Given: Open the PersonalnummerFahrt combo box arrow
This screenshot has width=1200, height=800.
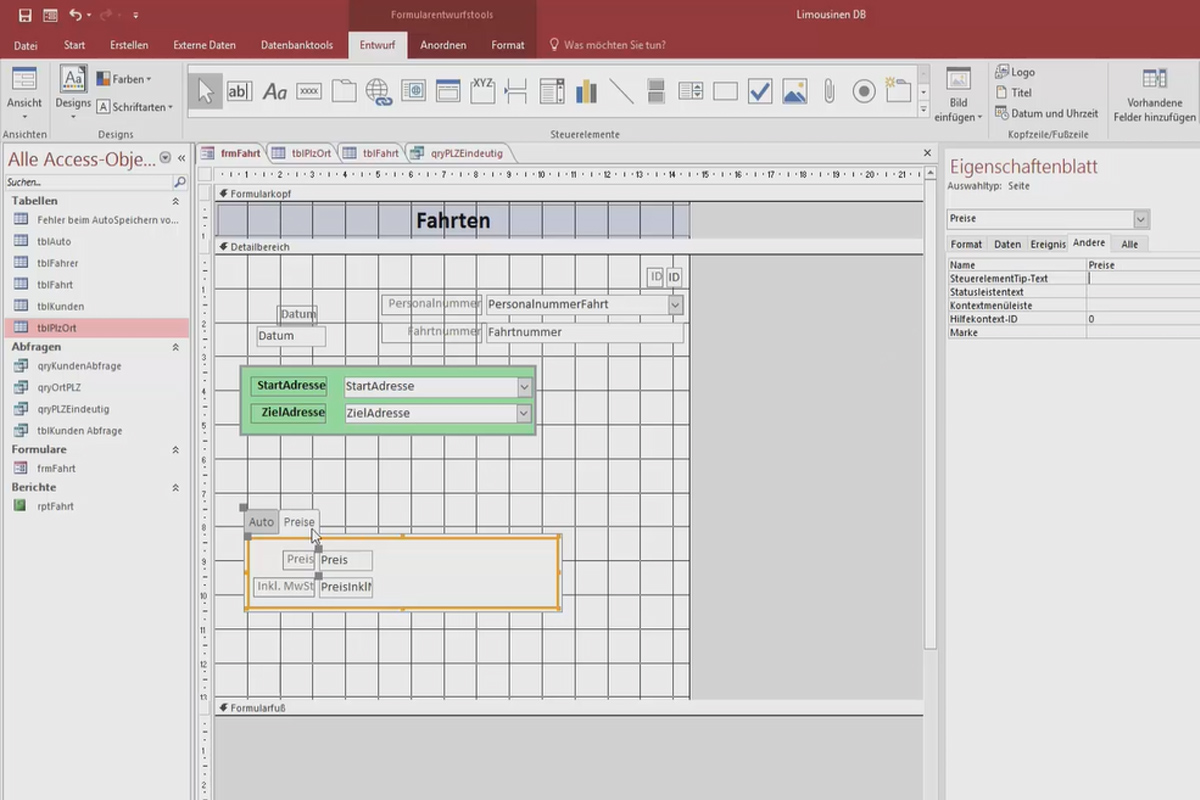Looking at the screenshot, I should pyautogui.click(x=675, y=304).
